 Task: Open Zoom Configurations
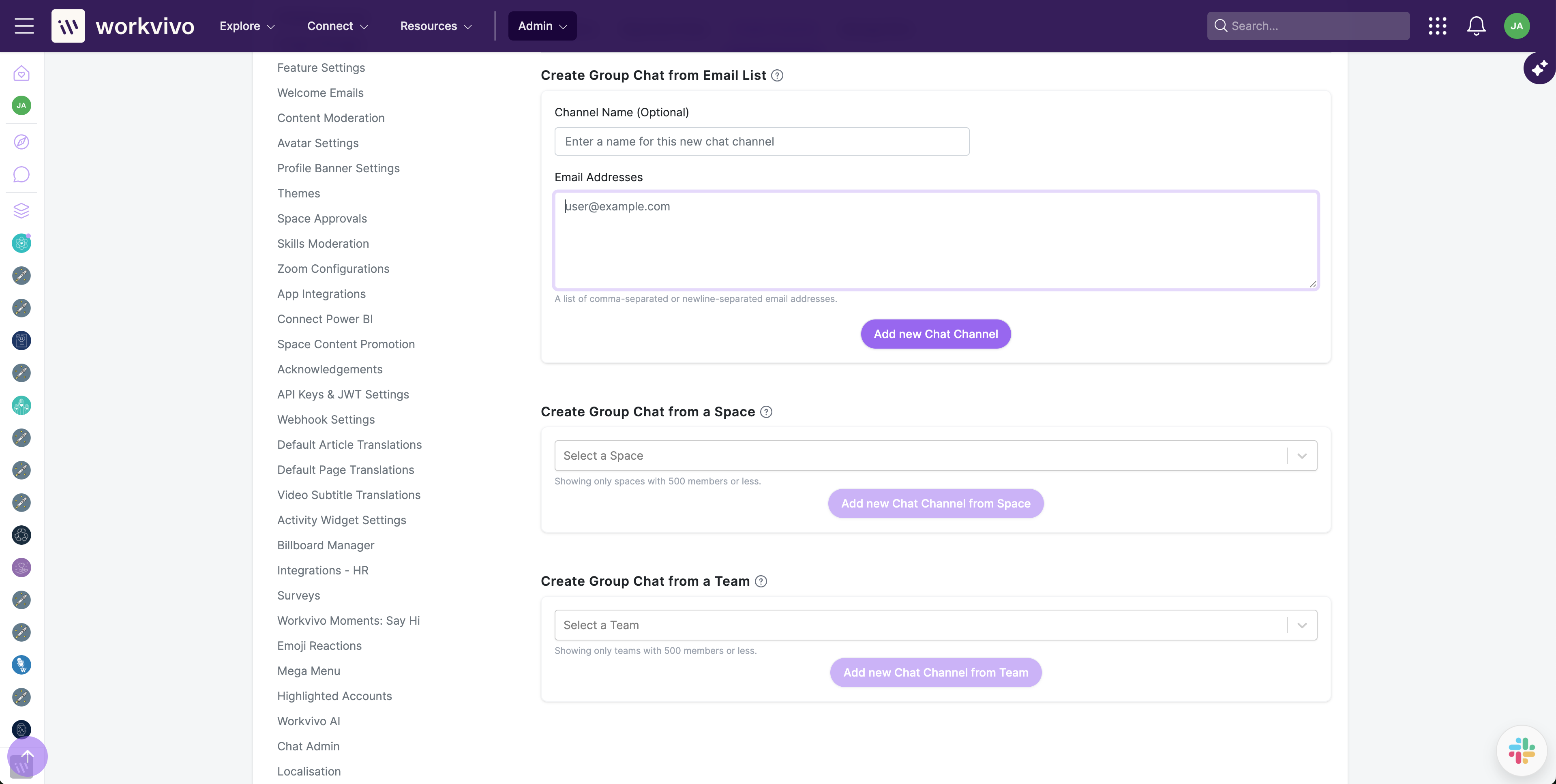333,269
